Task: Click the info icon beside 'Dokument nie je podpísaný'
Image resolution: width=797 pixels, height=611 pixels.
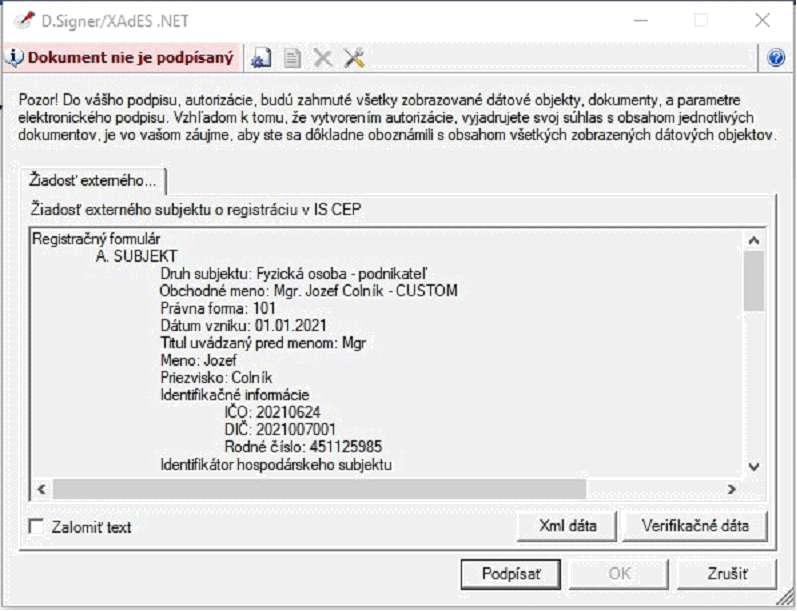Action: coord(15,57)
